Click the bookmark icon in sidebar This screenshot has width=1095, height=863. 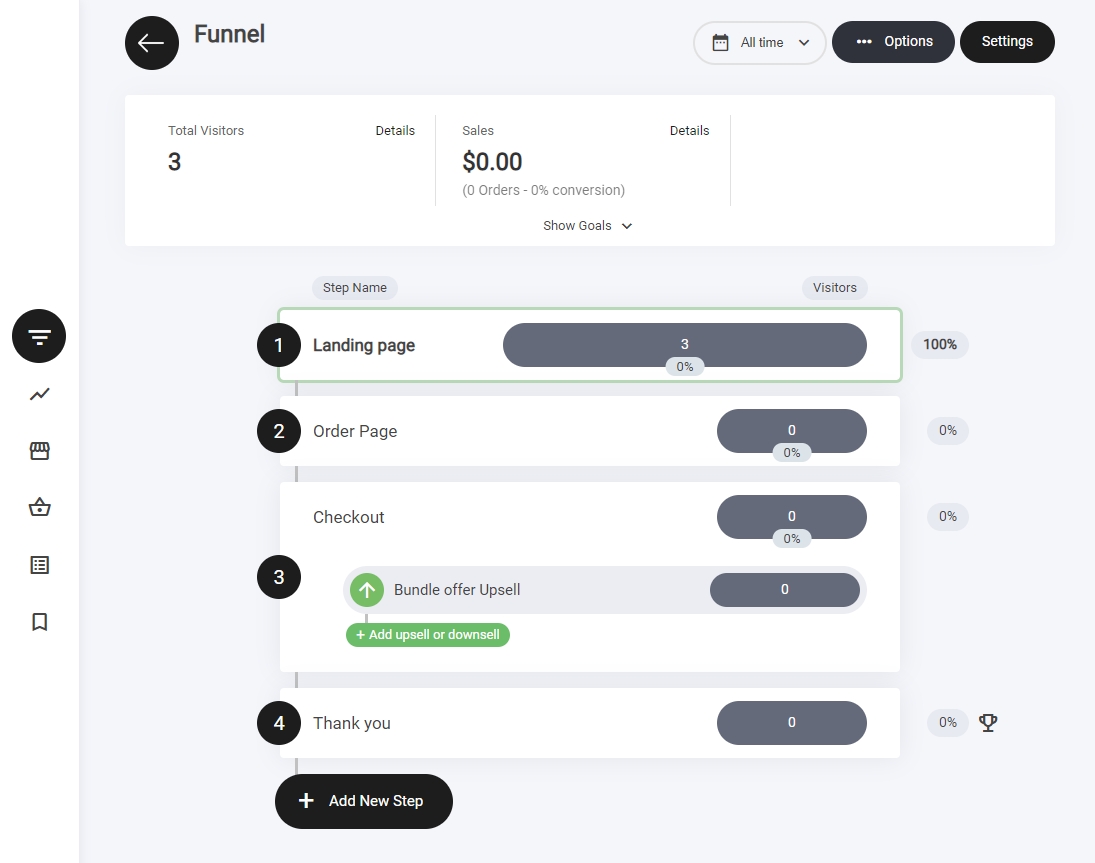point(39,622)
